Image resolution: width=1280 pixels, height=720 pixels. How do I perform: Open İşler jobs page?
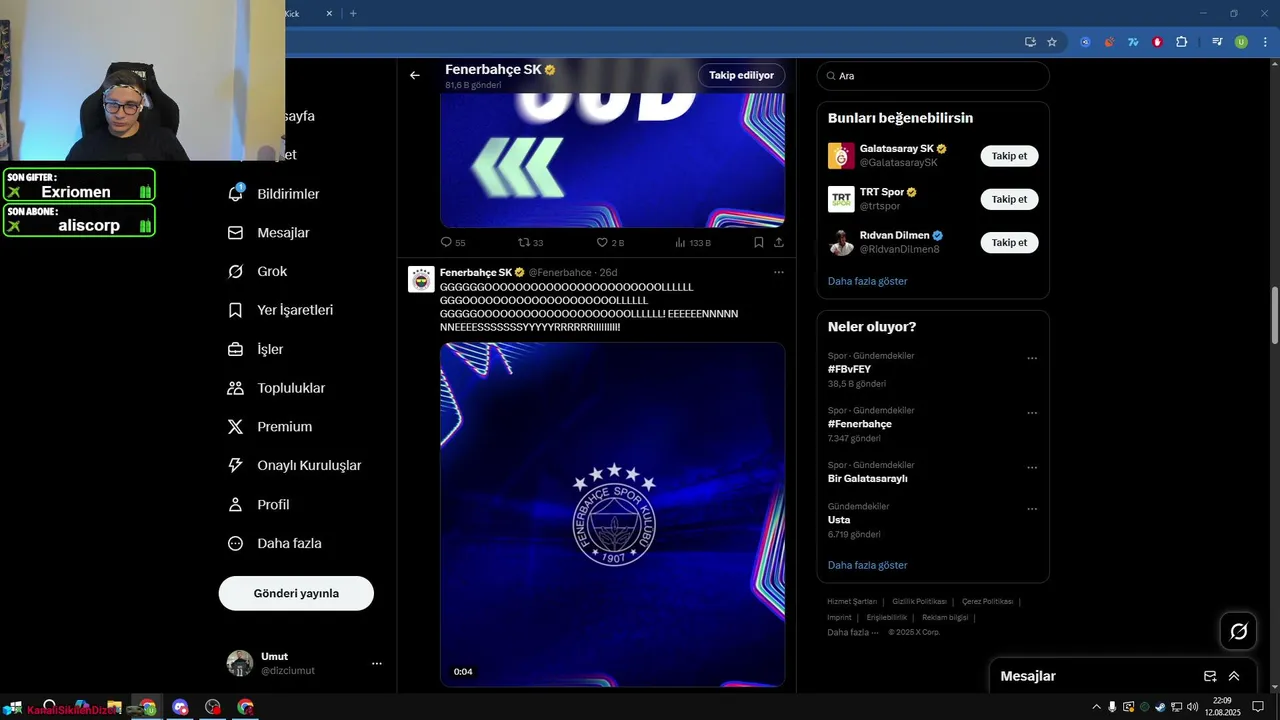tap(256, 349)
